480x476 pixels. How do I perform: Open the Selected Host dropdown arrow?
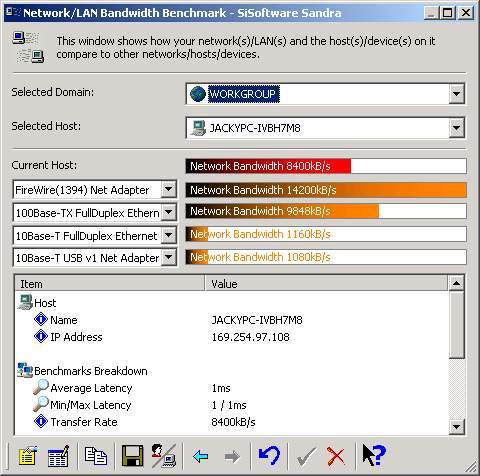point(456,128)
